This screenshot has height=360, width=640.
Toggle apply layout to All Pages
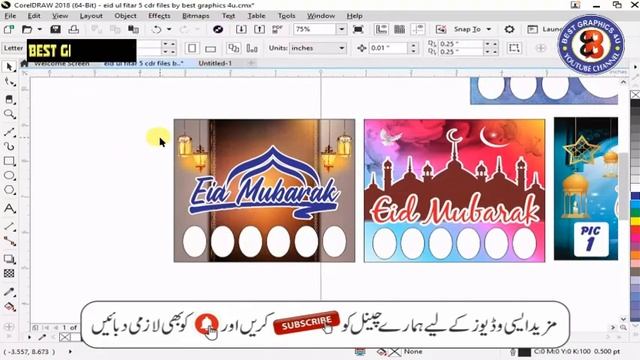(x=233, y=48)
